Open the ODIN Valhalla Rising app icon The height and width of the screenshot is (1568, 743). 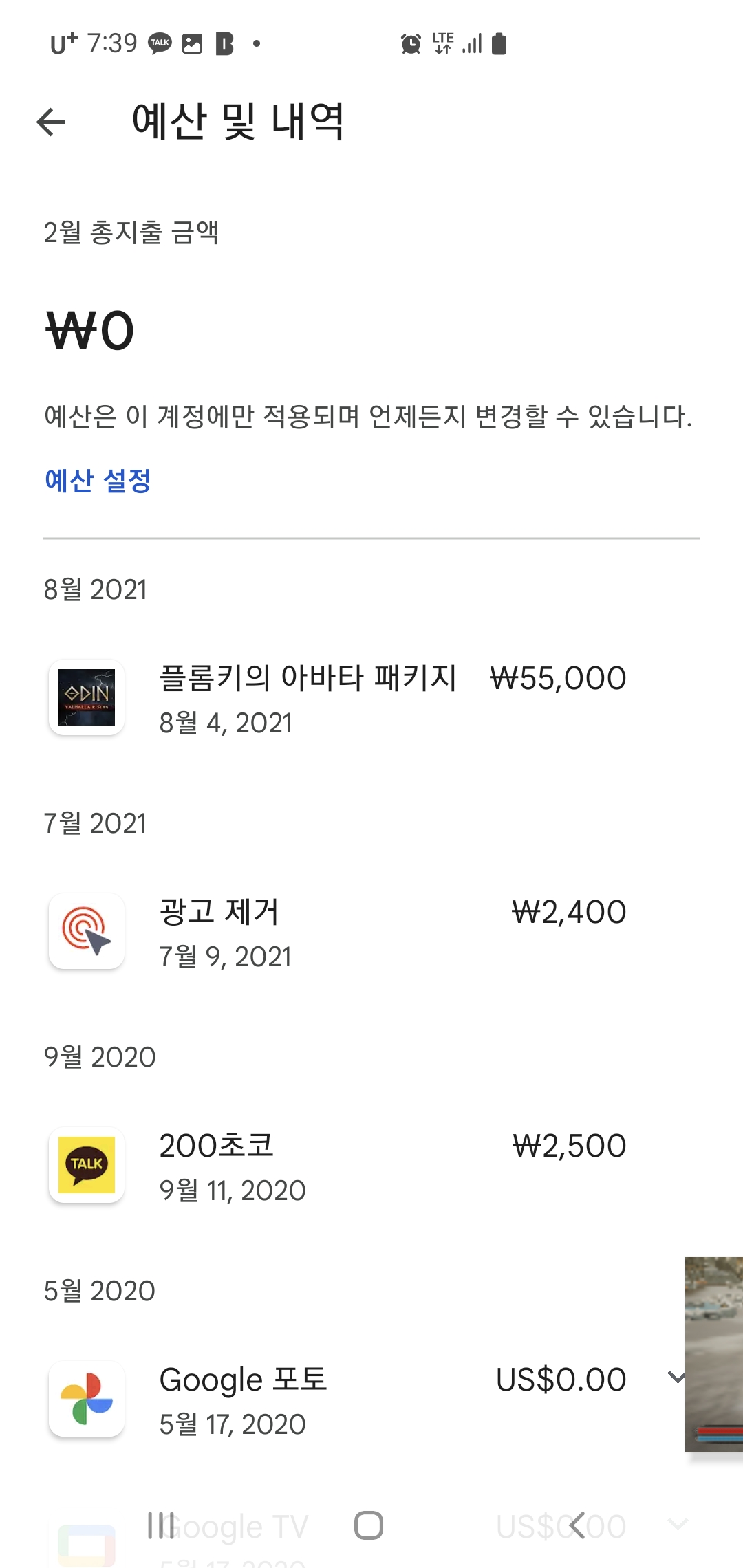click(x=87, y=697)
